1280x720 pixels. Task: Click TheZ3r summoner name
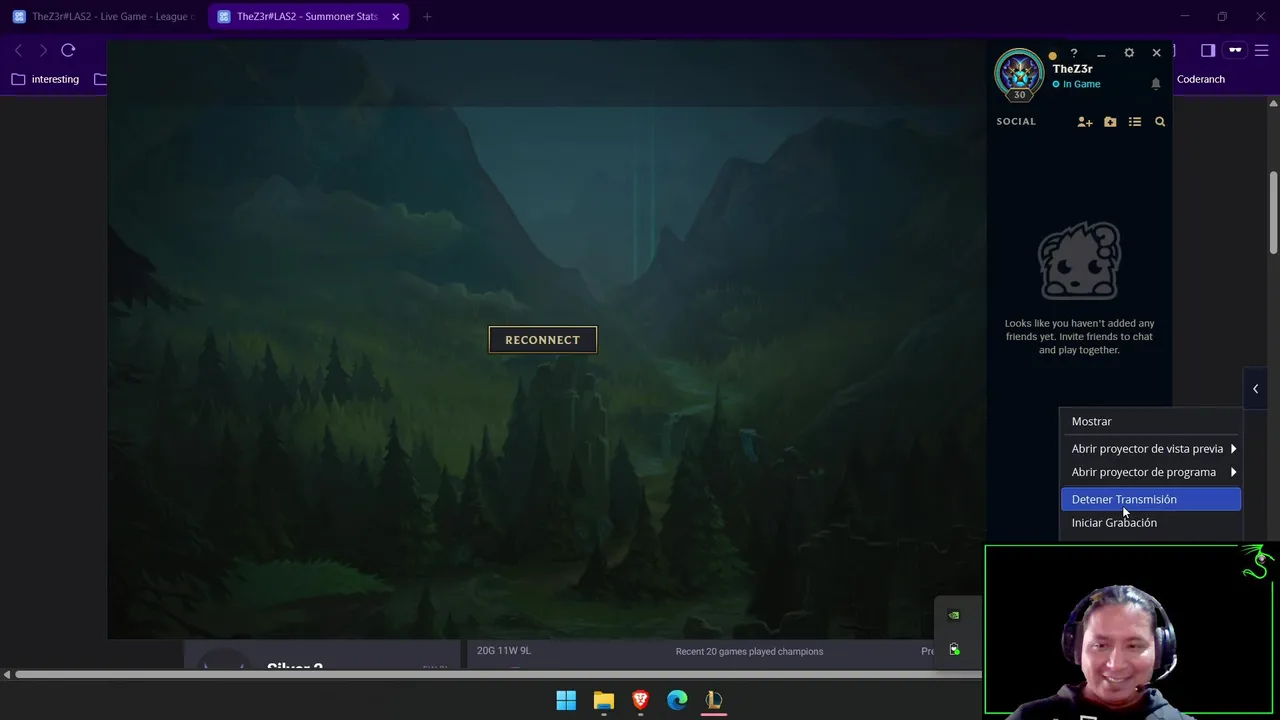[x=1072, y=69]
